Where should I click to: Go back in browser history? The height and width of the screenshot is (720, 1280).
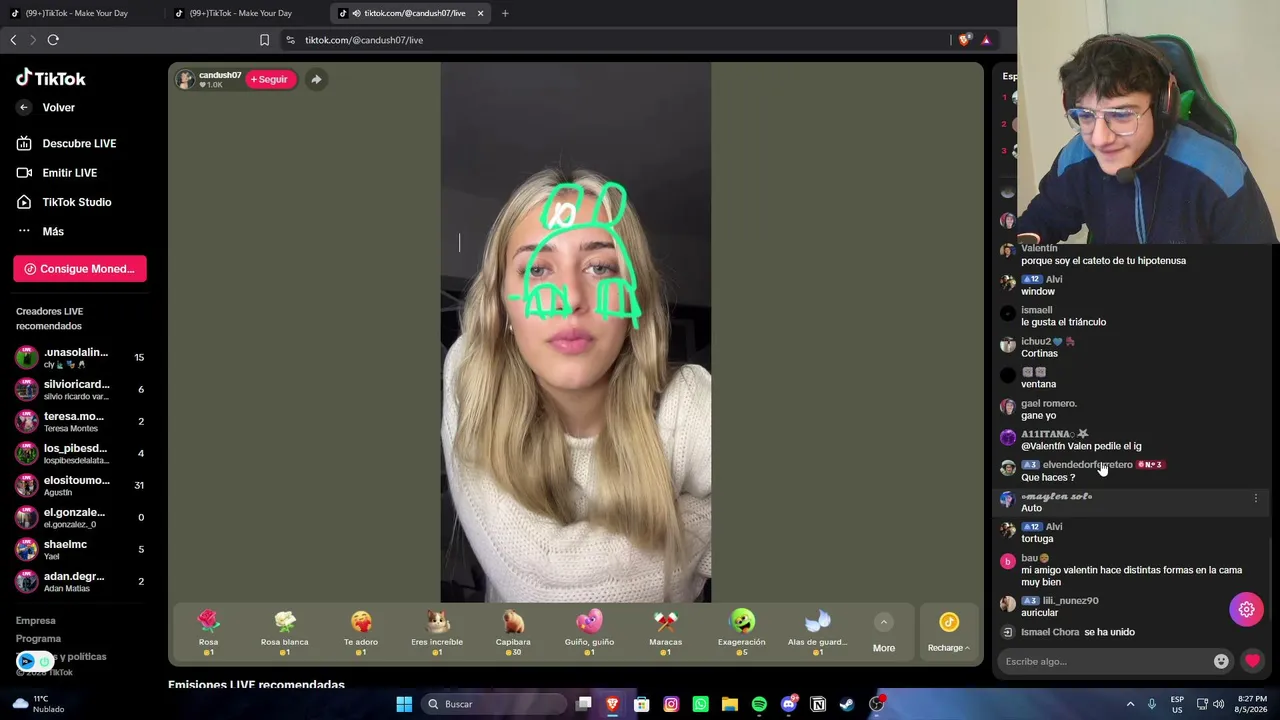pyautogui.click(x=13, y=40)
